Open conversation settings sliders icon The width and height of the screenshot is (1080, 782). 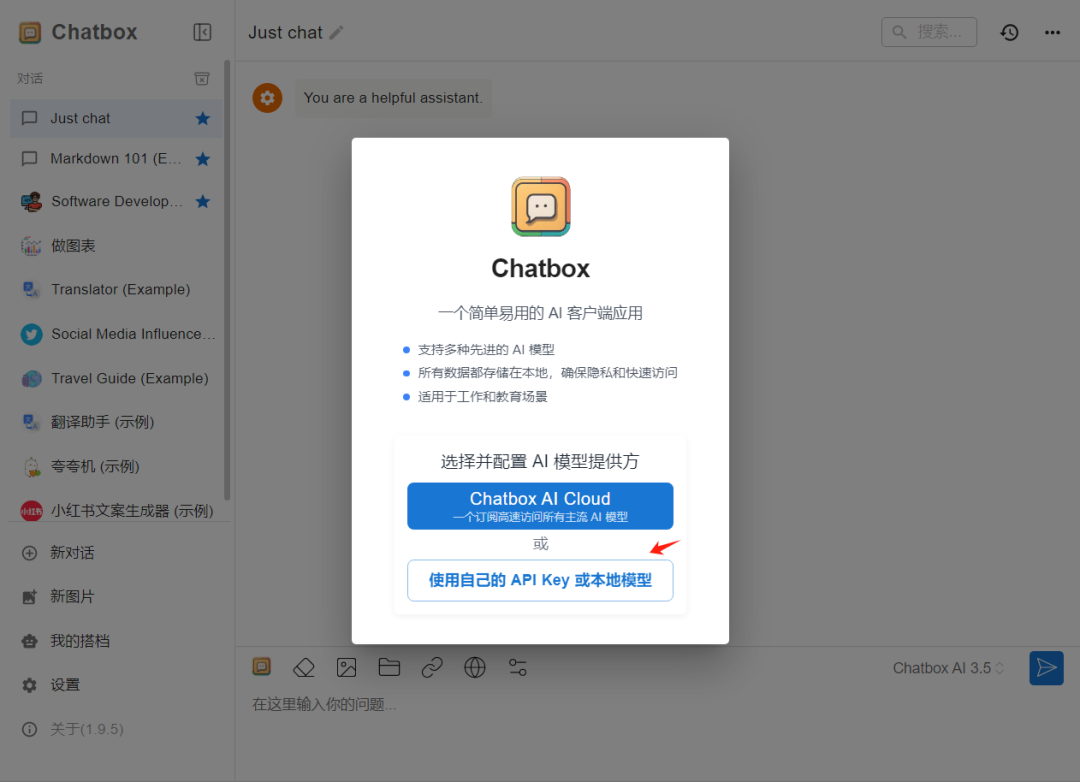point(518,668)
